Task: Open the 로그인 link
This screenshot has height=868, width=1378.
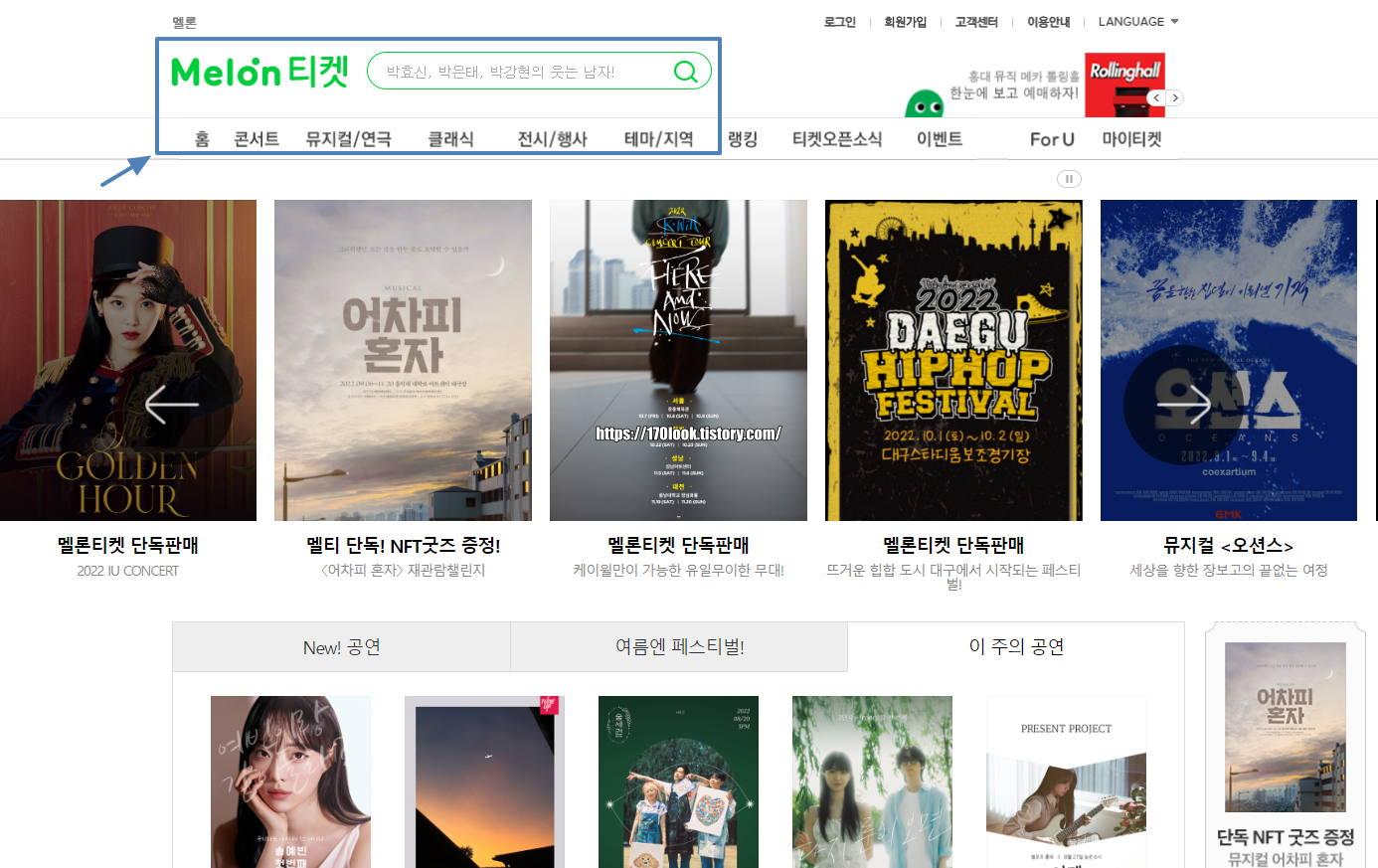Action: coord(839,22)
